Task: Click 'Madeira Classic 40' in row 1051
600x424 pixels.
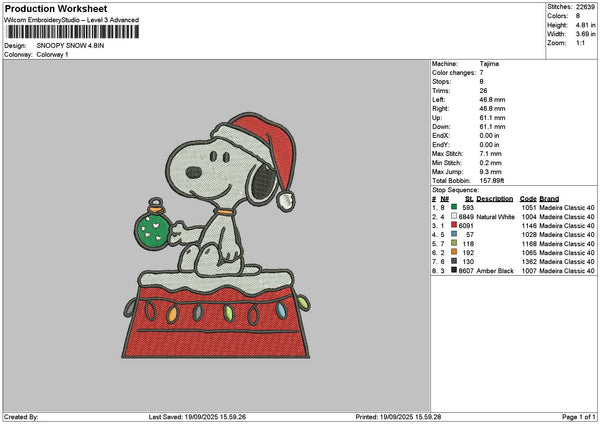Action: pyautogui.click(x=567, y=208)
